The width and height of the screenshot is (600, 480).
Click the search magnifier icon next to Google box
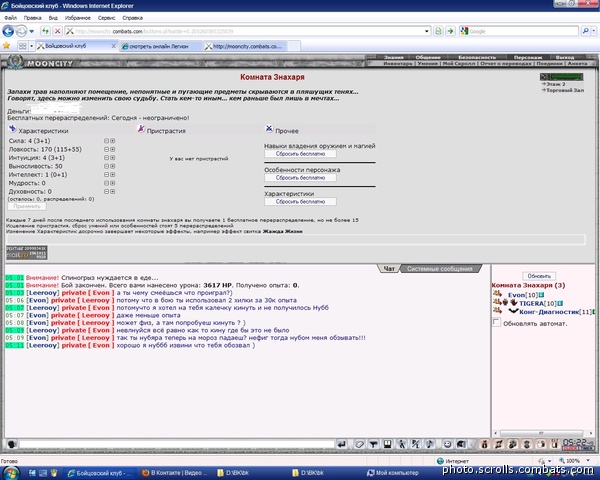point(585,31)
